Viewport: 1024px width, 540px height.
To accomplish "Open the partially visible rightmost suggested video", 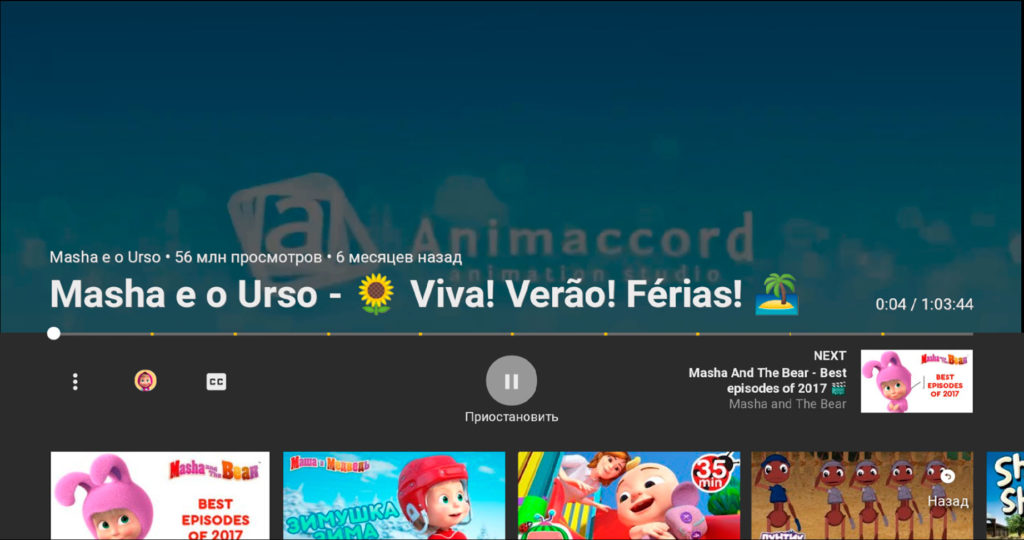I will [1005, 496].
